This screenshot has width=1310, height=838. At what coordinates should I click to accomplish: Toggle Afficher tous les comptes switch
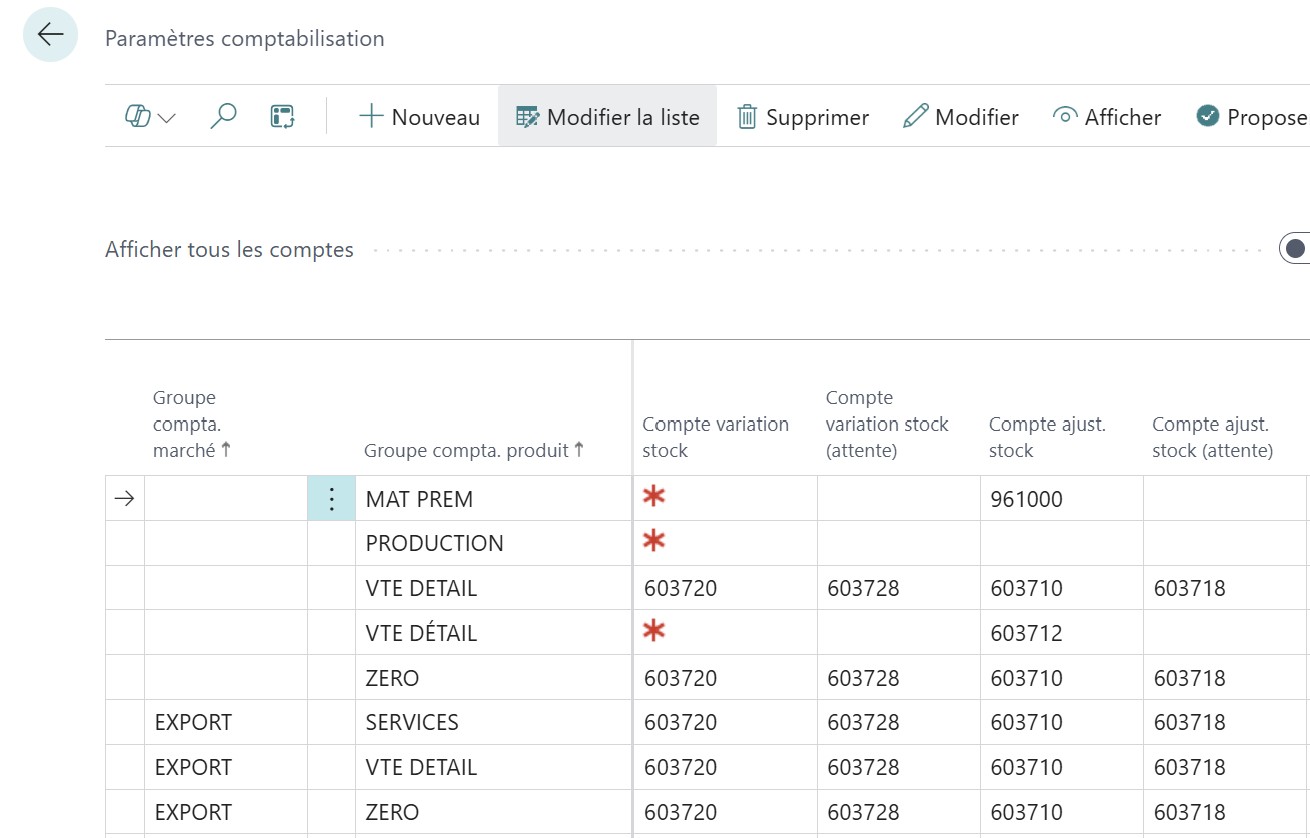[1294, 249]
